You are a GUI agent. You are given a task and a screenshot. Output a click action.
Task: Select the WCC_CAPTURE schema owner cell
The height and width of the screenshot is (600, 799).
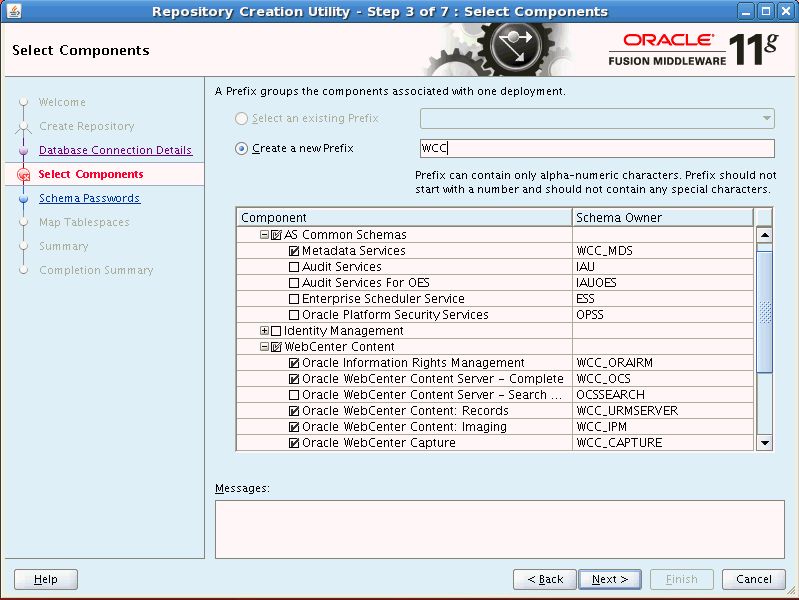point(662,443)
